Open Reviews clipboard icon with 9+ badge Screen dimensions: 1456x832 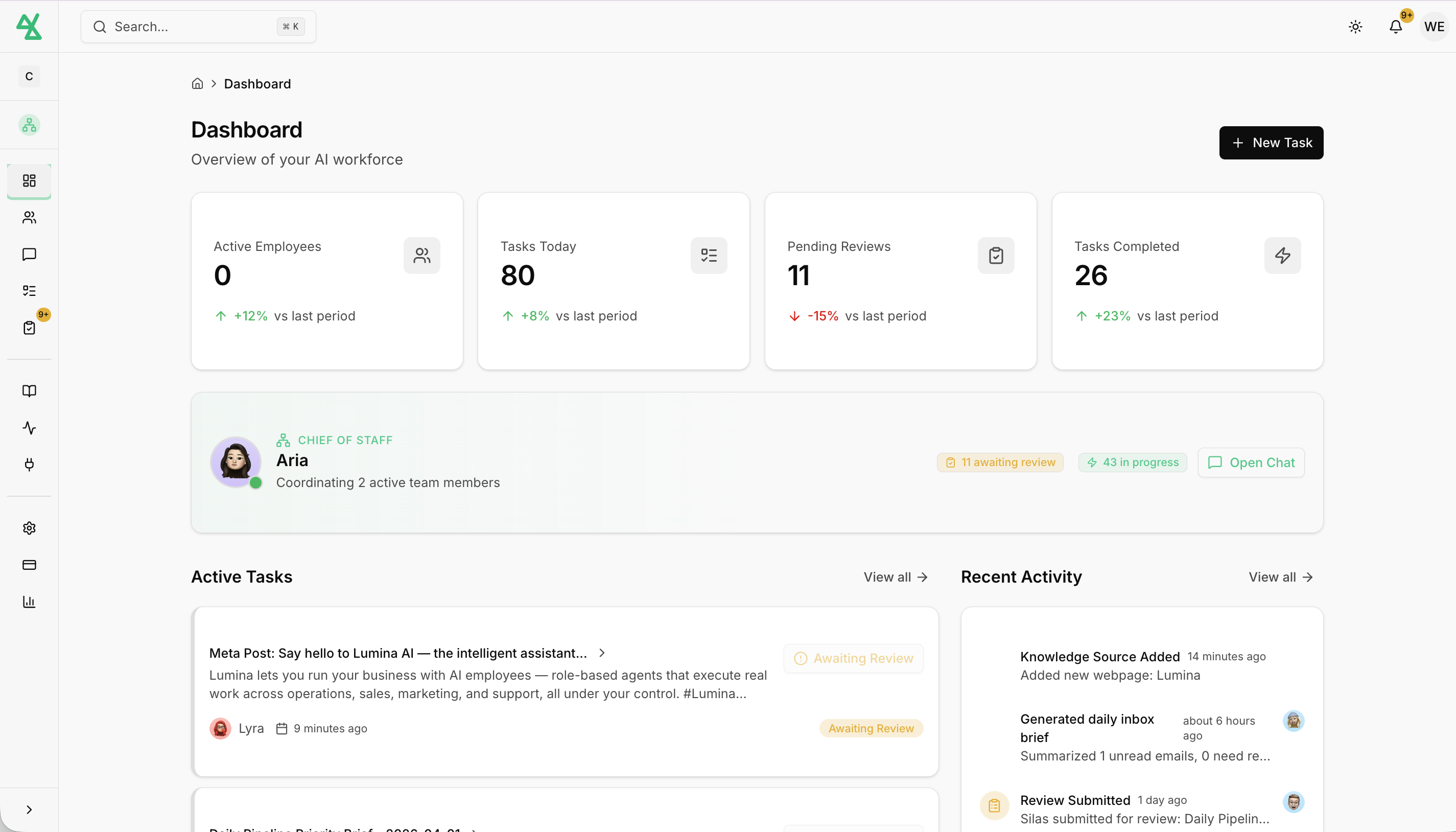[29, 328]
